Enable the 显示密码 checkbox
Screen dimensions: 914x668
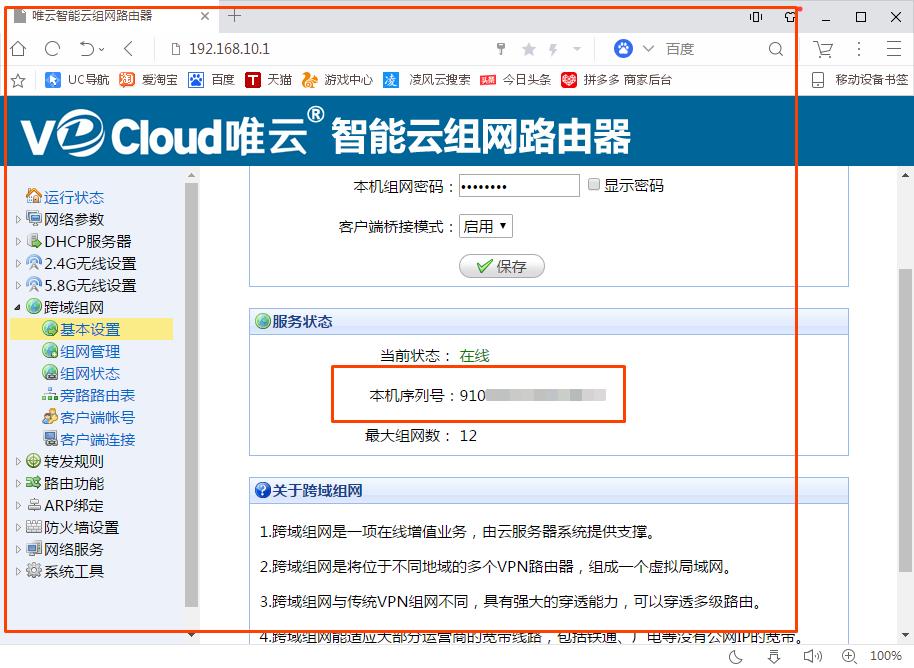(x=594, y=184)
